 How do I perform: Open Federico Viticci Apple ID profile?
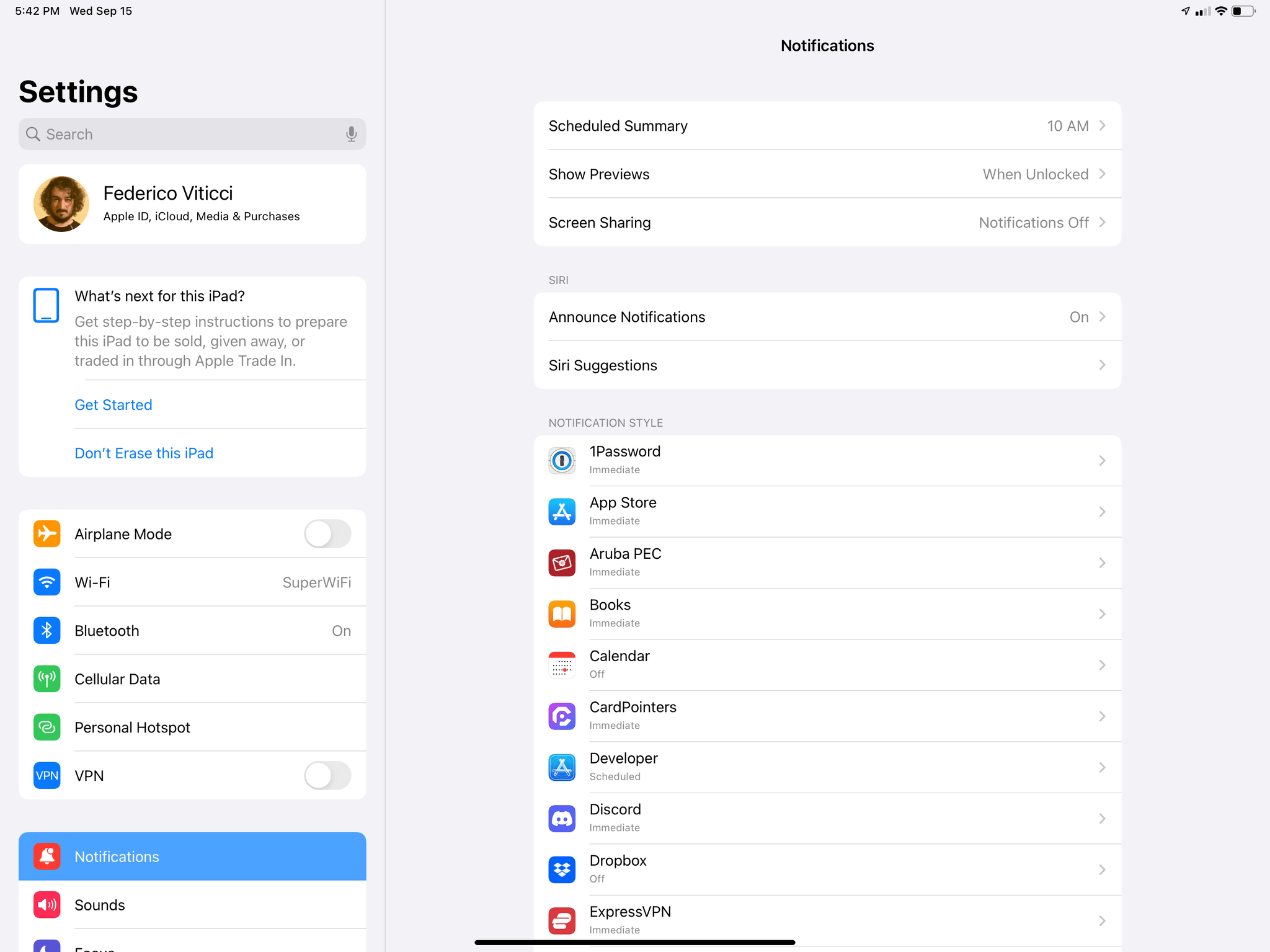(192, 204)
